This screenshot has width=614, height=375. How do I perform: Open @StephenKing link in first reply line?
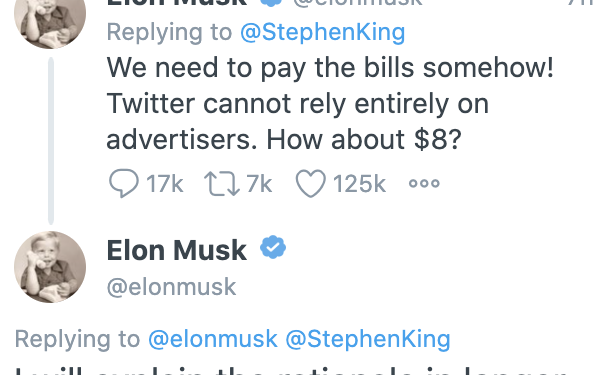click(323, 32)
